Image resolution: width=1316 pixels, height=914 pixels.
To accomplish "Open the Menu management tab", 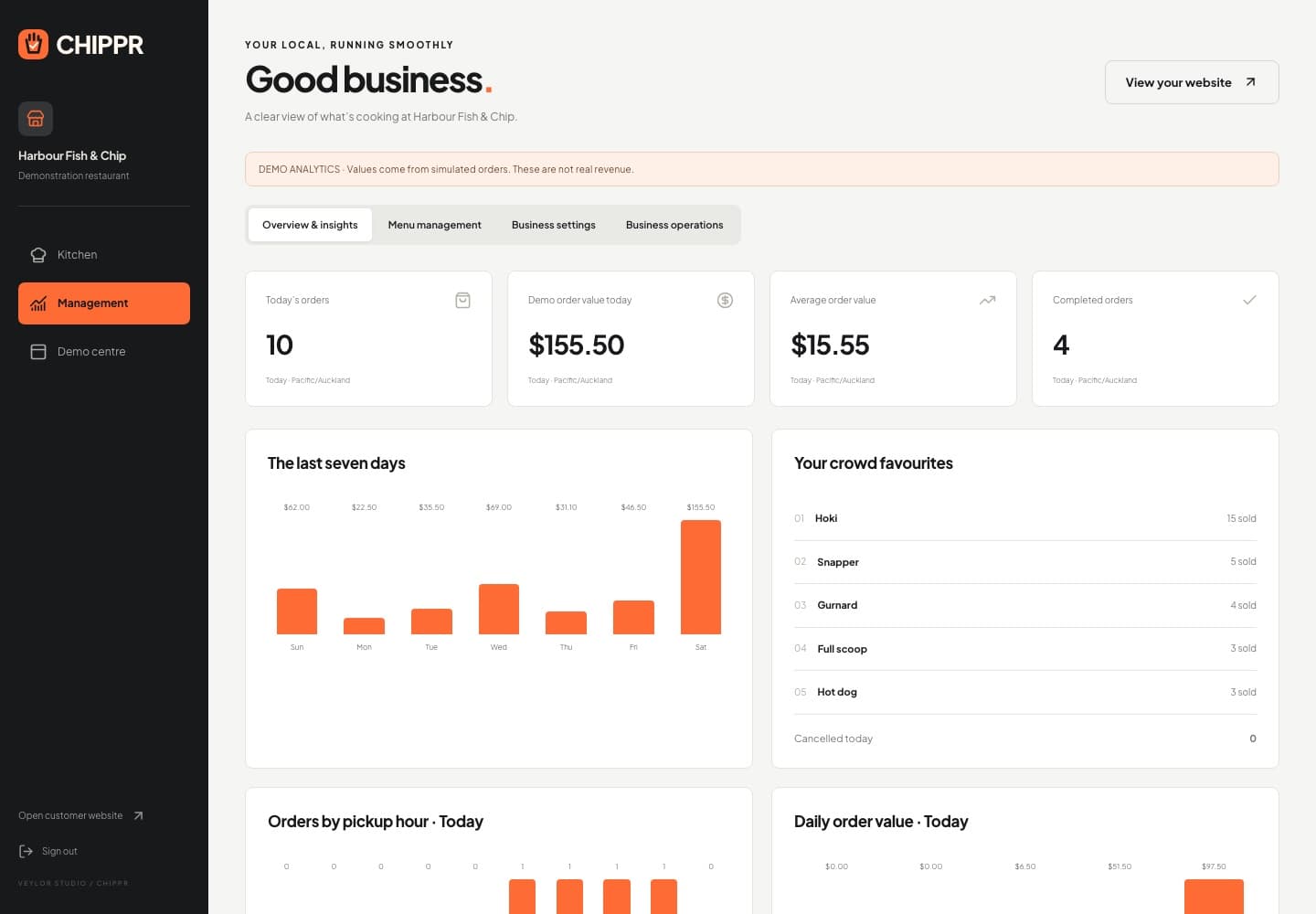I will click(434, 225).
